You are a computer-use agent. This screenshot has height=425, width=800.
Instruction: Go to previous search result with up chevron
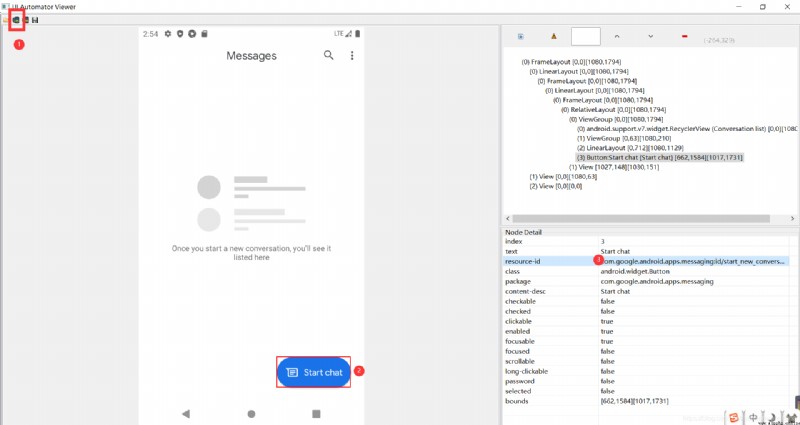point(617,36)
